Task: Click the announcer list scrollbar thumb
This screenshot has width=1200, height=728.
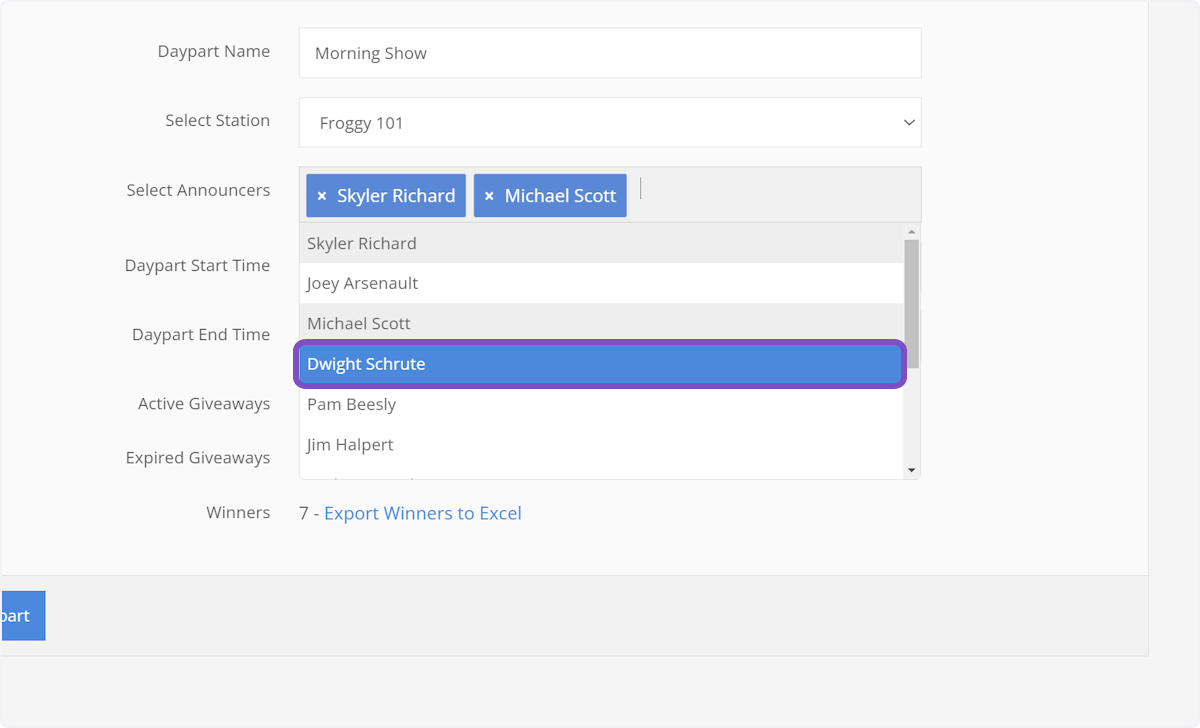Action: pyautogui.click(x=910, y=300)
